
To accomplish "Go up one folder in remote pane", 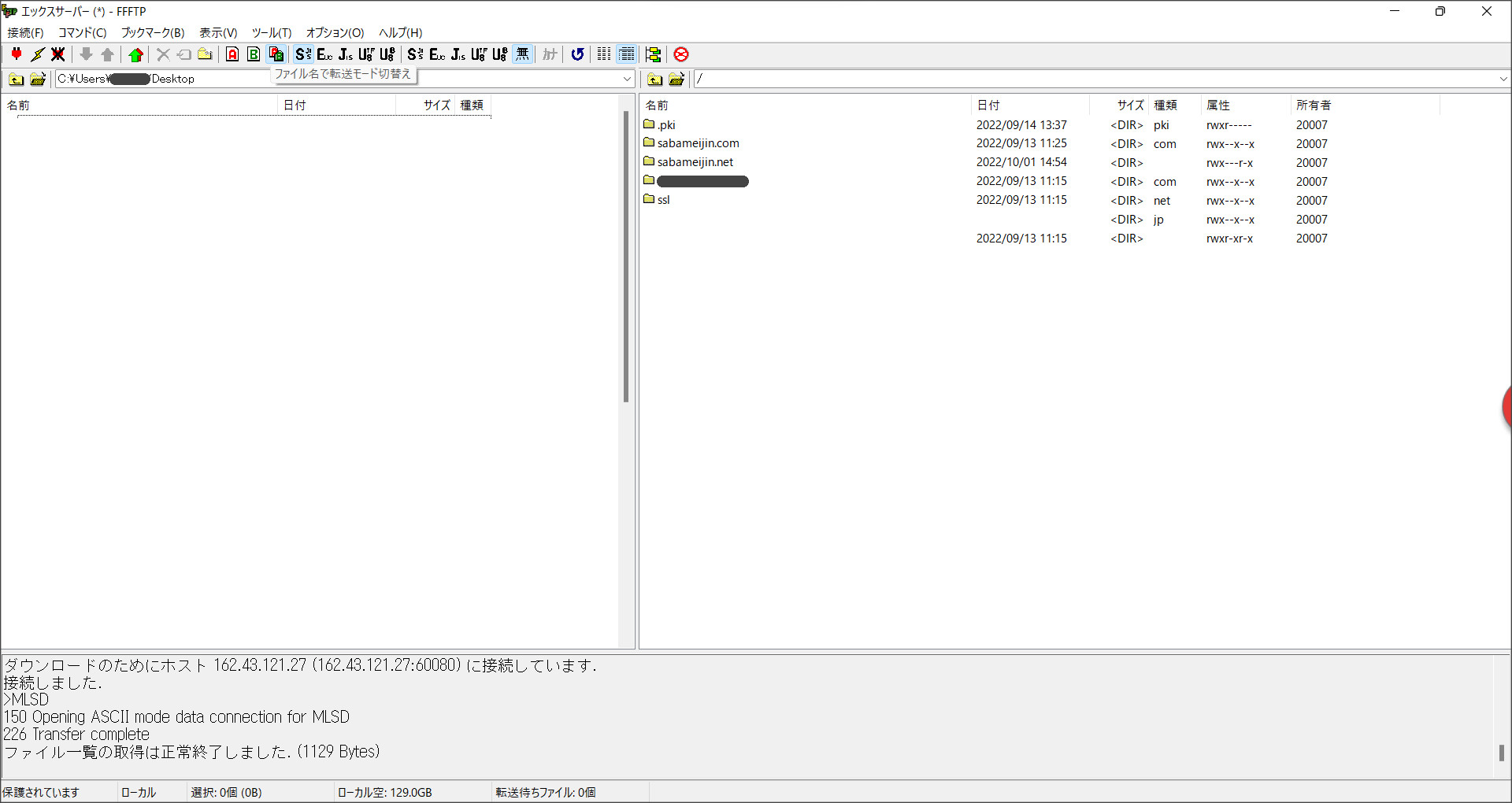I will click(x=654, y=79).
